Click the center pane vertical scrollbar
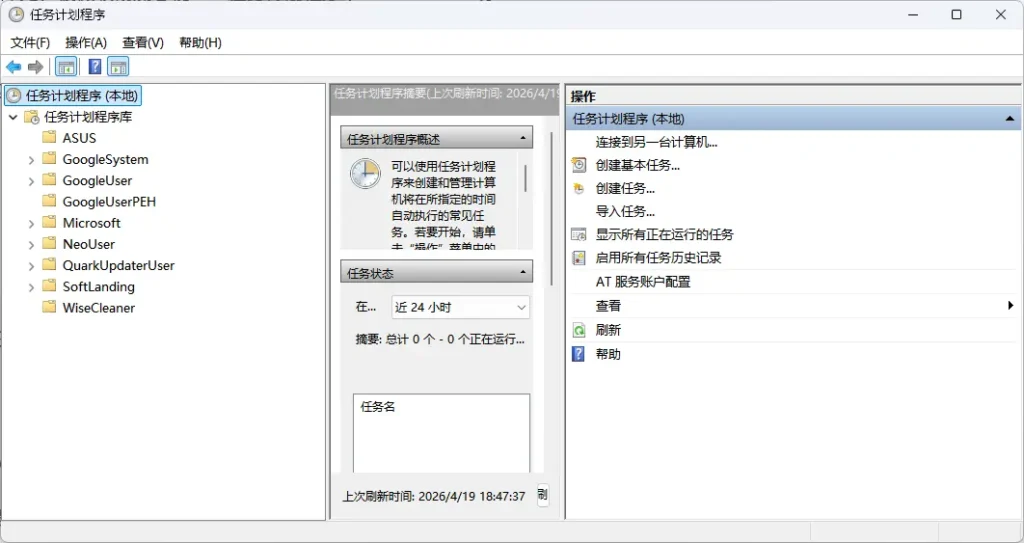The height and width of the screenshot is (543, 1024). 552,209
